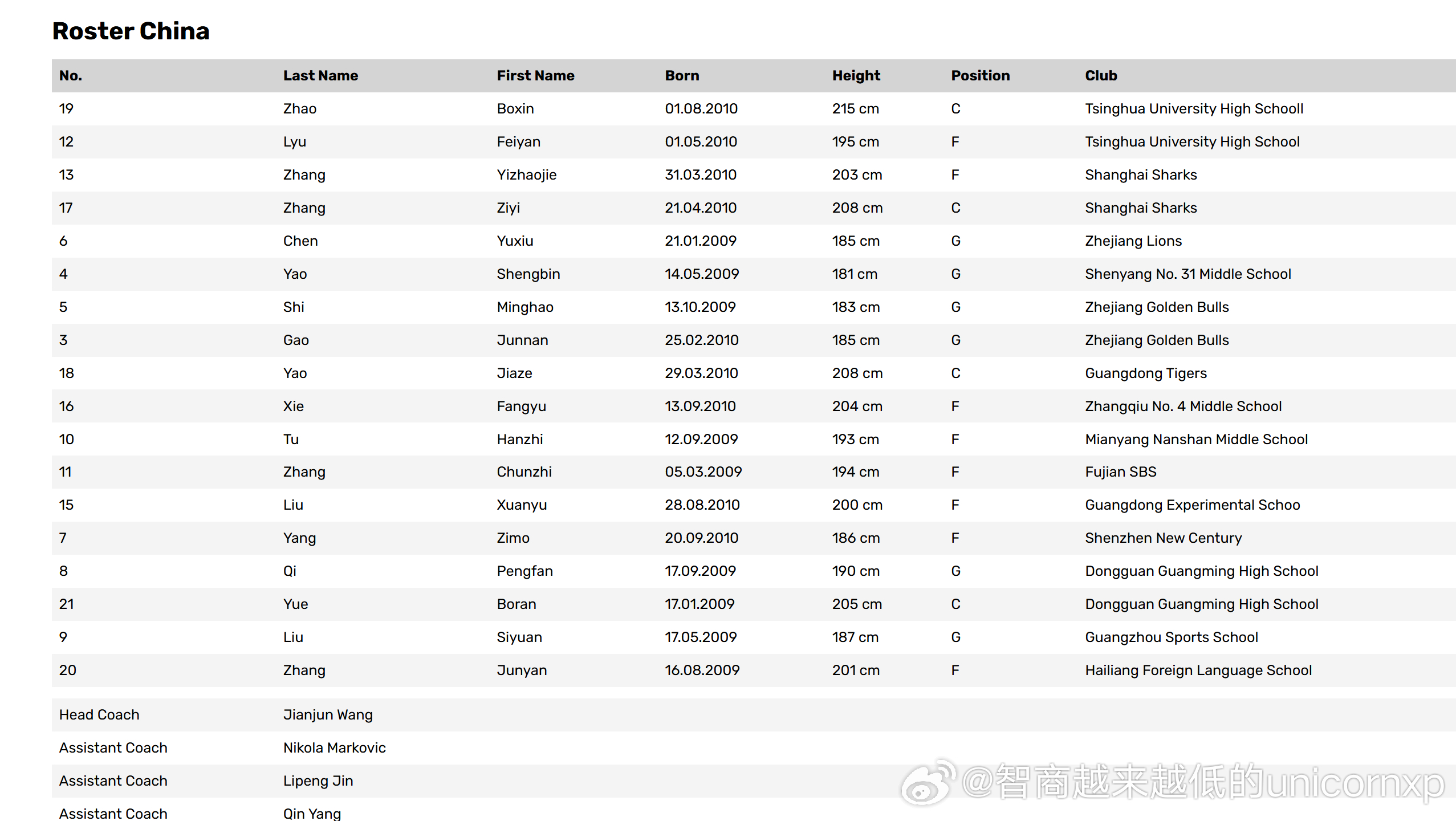Click the birth date 17.01.2009
Screen dimensions: 1456x821
(x=699, y=604)
